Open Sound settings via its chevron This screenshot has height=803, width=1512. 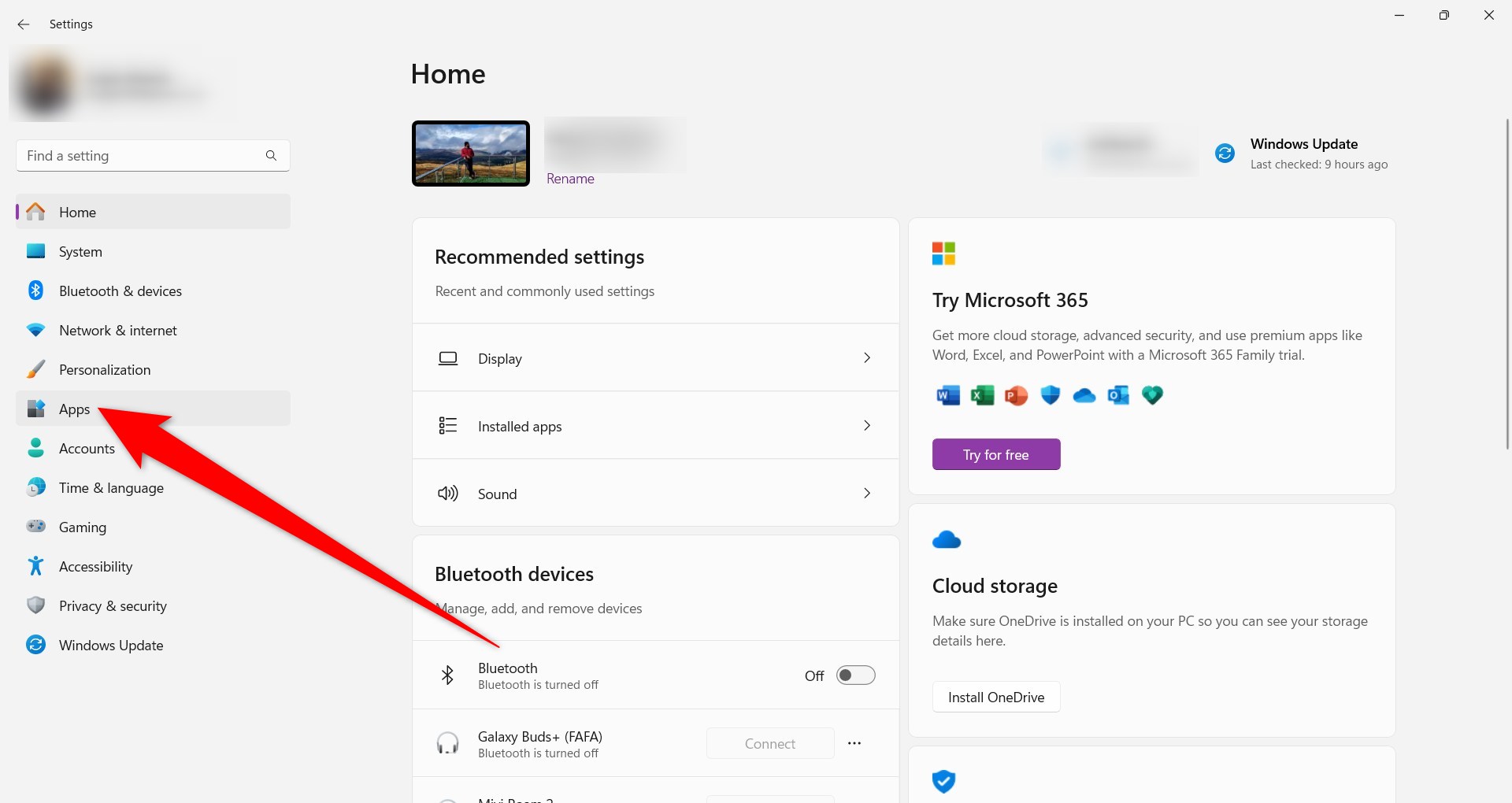pyautogui.click(x=867, y=494)
